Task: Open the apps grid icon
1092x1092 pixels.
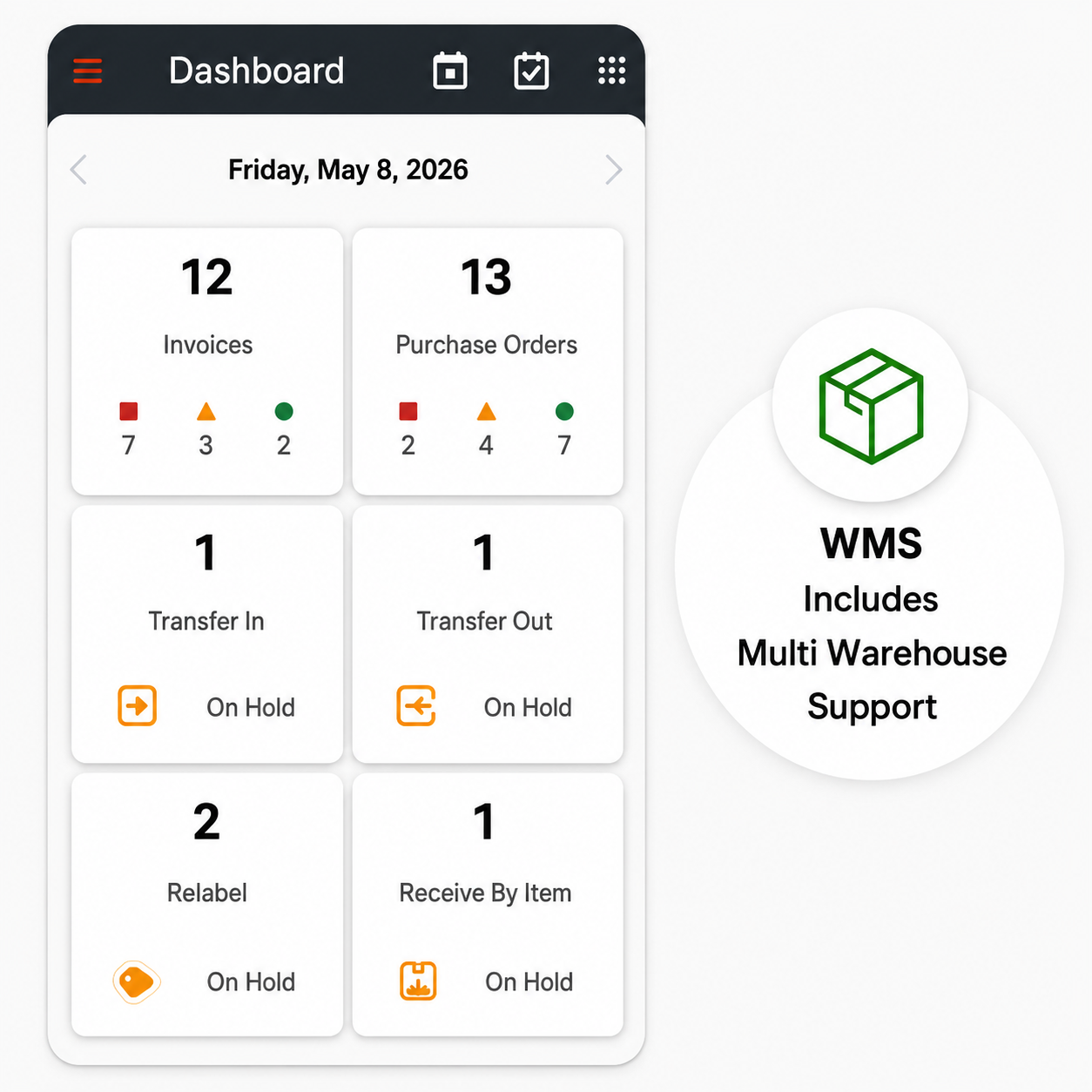Action: coord(612,71)
